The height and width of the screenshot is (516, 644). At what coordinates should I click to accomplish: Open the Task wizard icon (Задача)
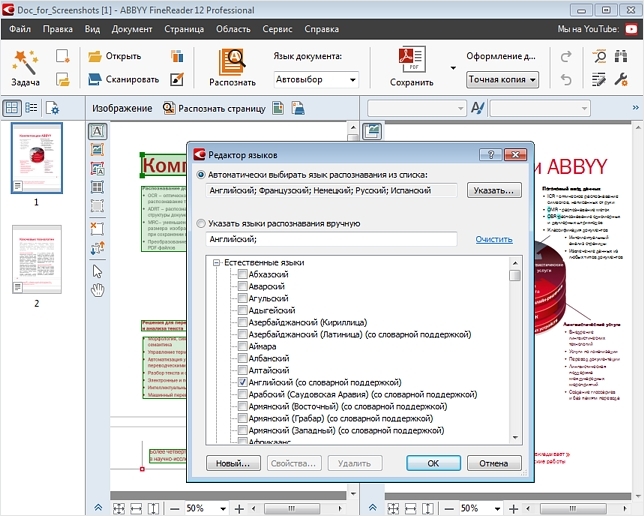click(x=25, y=62)
